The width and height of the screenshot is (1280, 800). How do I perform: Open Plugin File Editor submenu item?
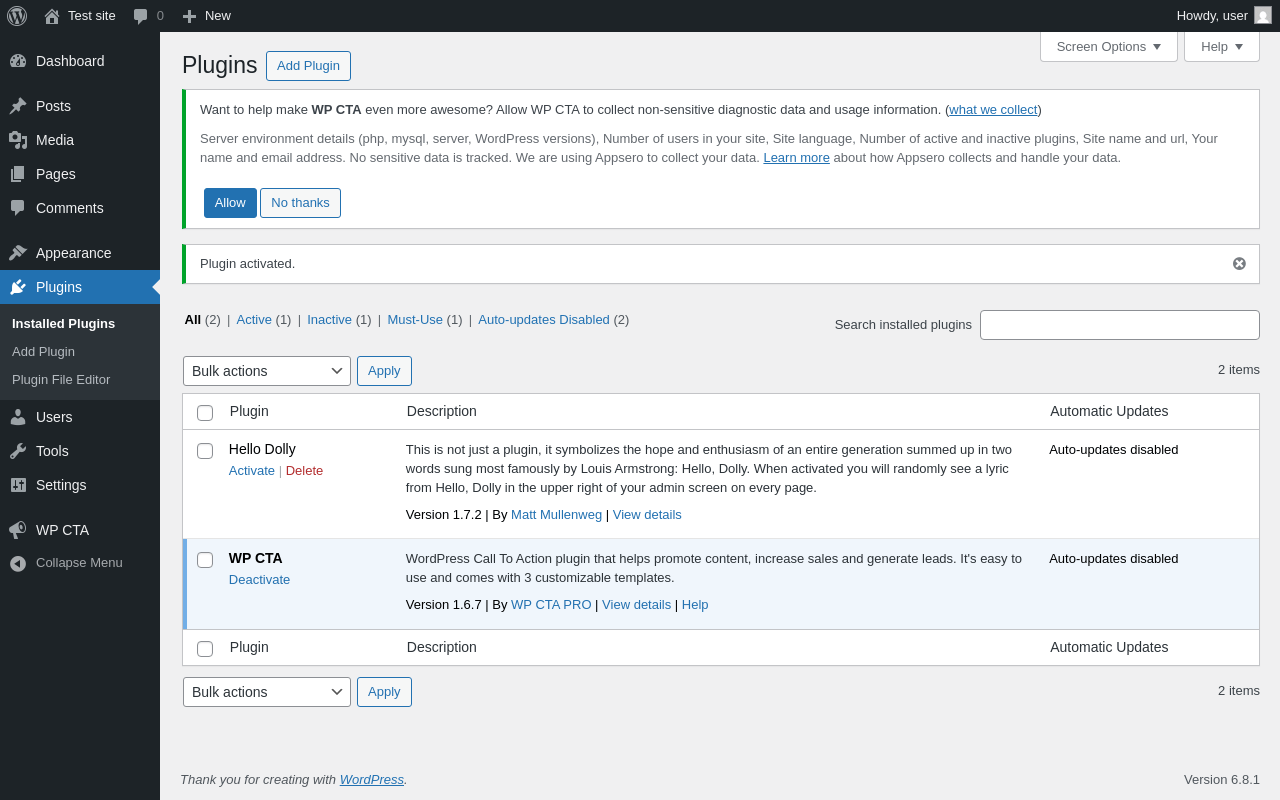point(61,380)
